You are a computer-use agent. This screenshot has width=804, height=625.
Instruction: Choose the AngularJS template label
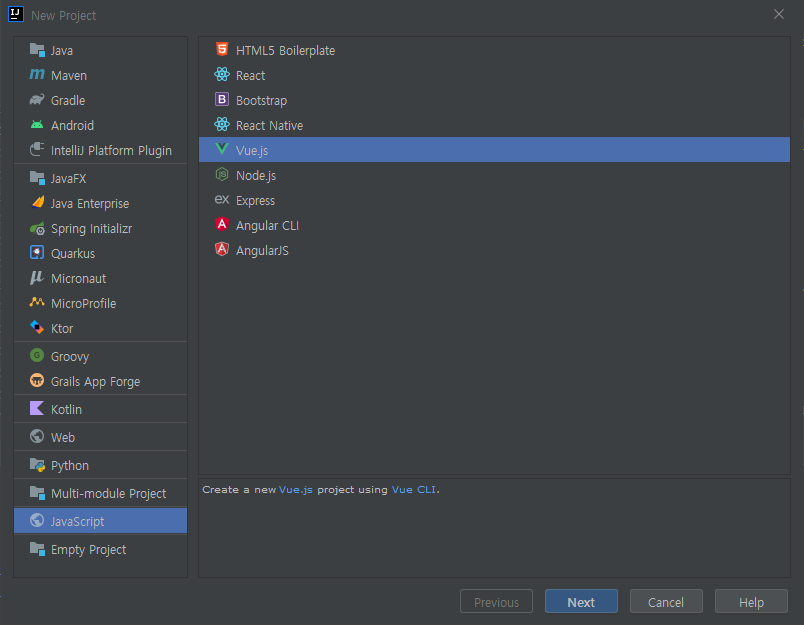click(262, 251)
